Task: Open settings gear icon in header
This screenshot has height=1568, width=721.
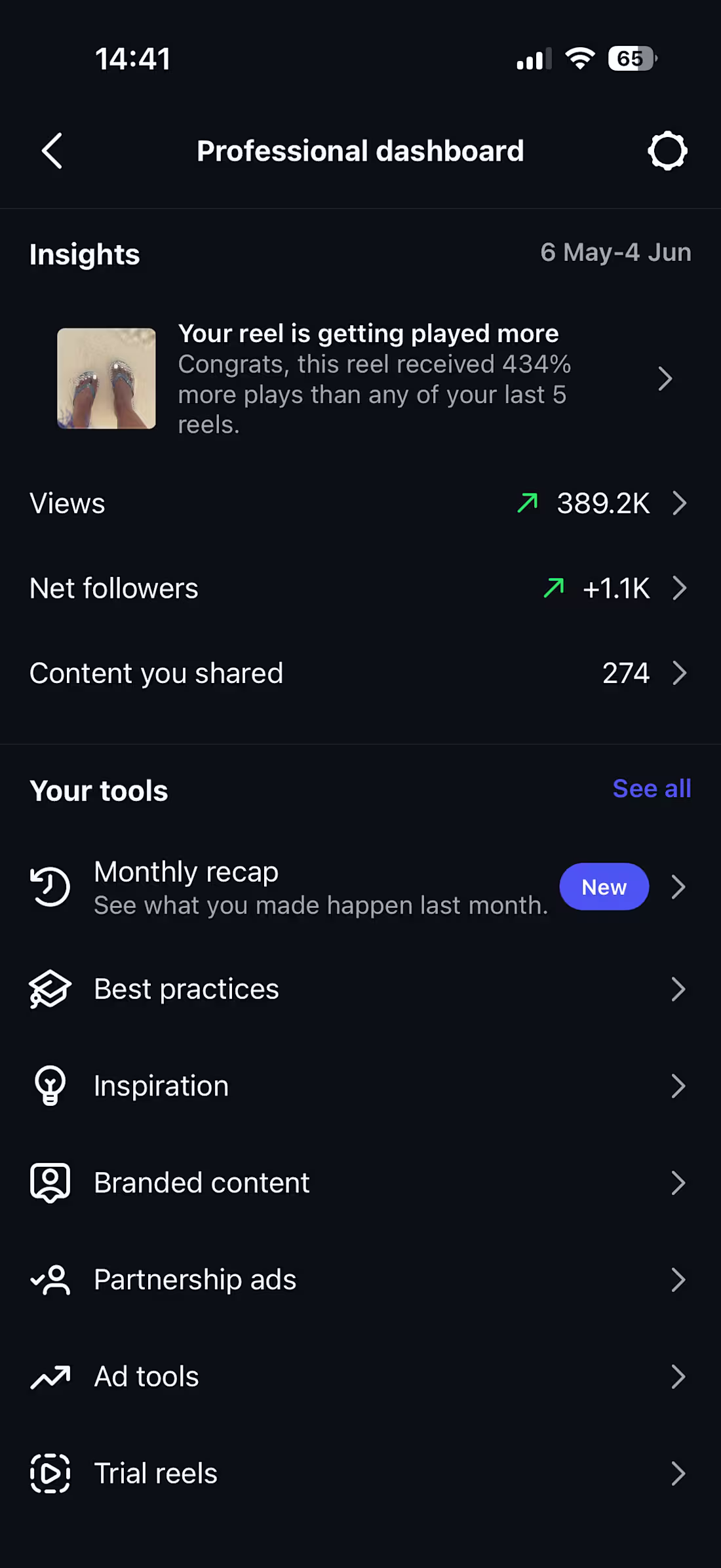Action: tap(667, 151)
